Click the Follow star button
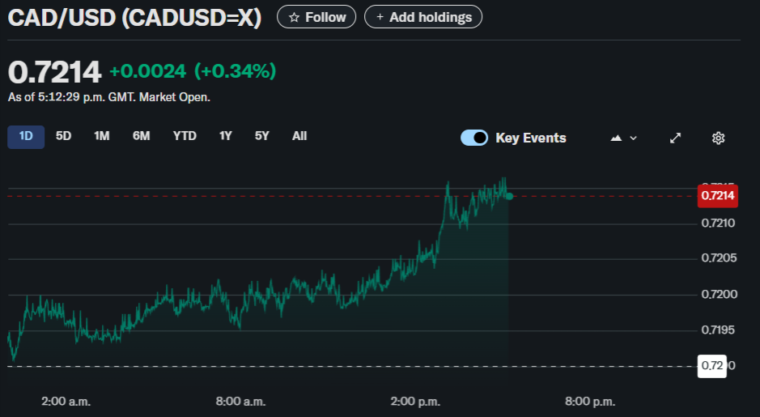The width and height of the screenshot is (760, 417). pyautogui.click(x=316, y=17)
